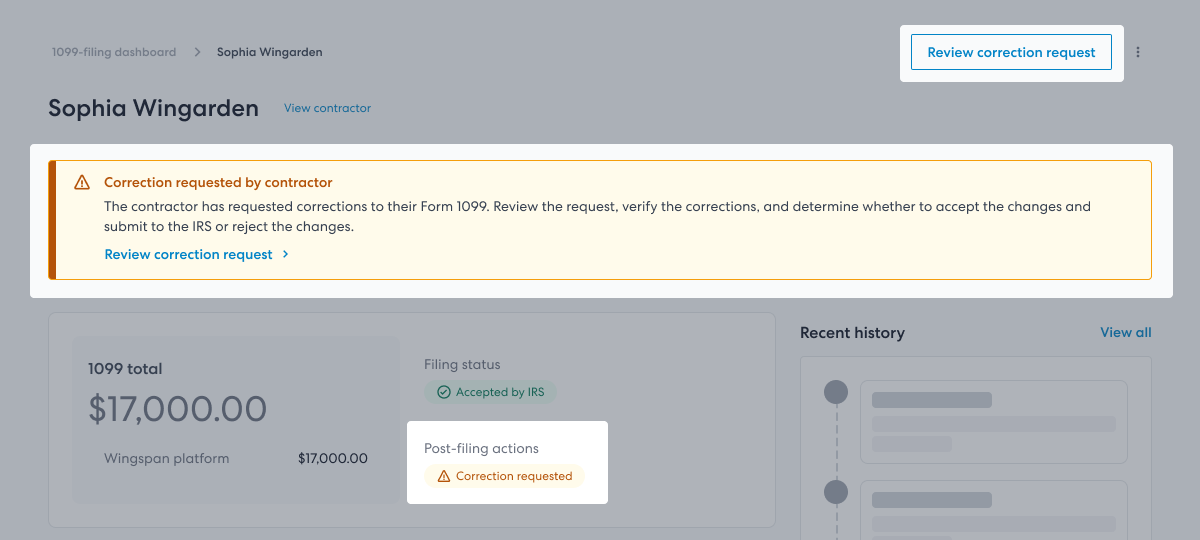Open the View contractor link
Screen dimensions: 1200x540
(327, 108)
